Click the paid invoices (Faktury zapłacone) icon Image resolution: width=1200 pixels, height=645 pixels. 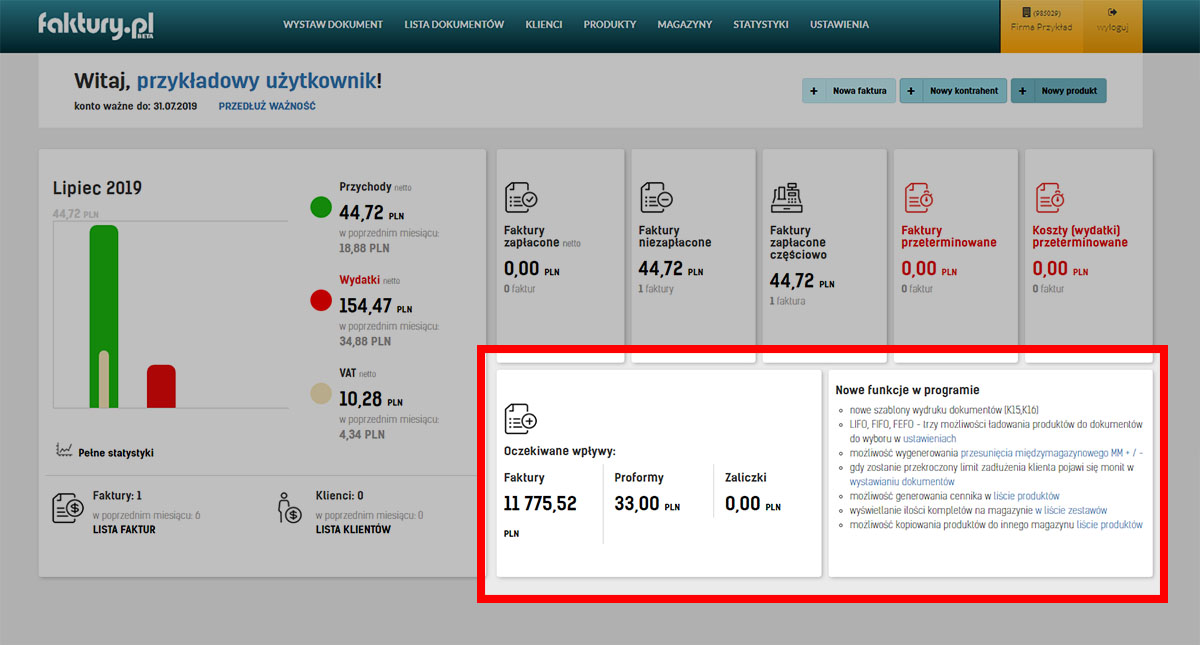pos(522,197)
